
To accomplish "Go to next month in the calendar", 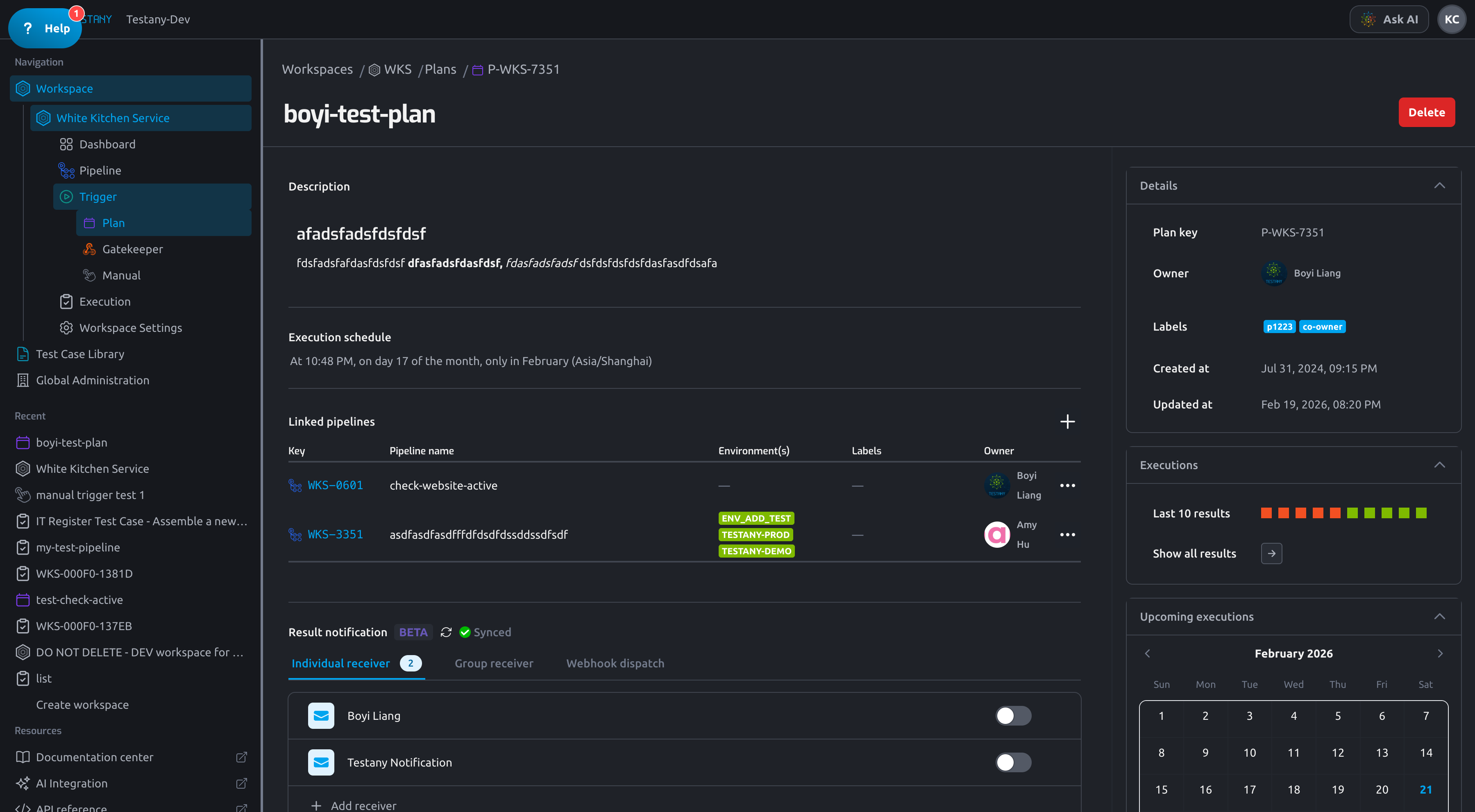I will click(1440, 654).
